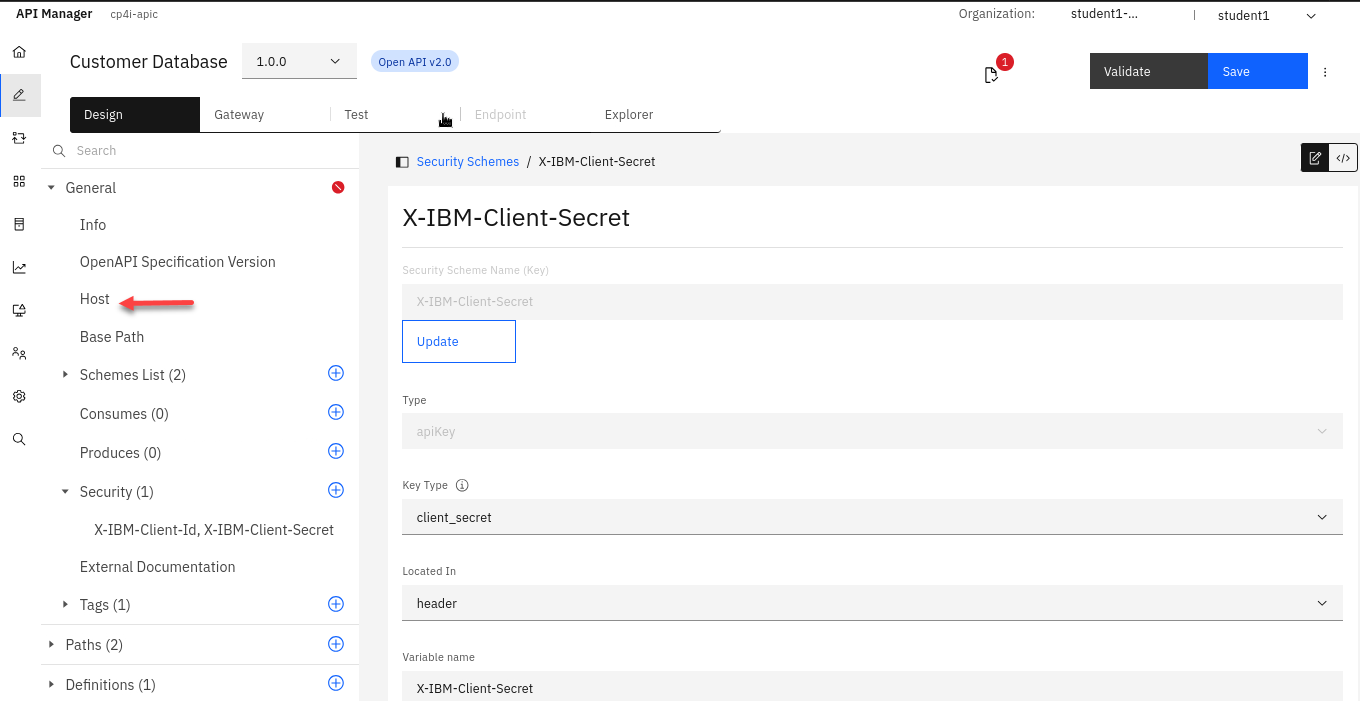Click the Security Schemes breadcrumb link
The height and width of the screenshot is (701, 1360).
pyautogui.click(x=467, y=162)
